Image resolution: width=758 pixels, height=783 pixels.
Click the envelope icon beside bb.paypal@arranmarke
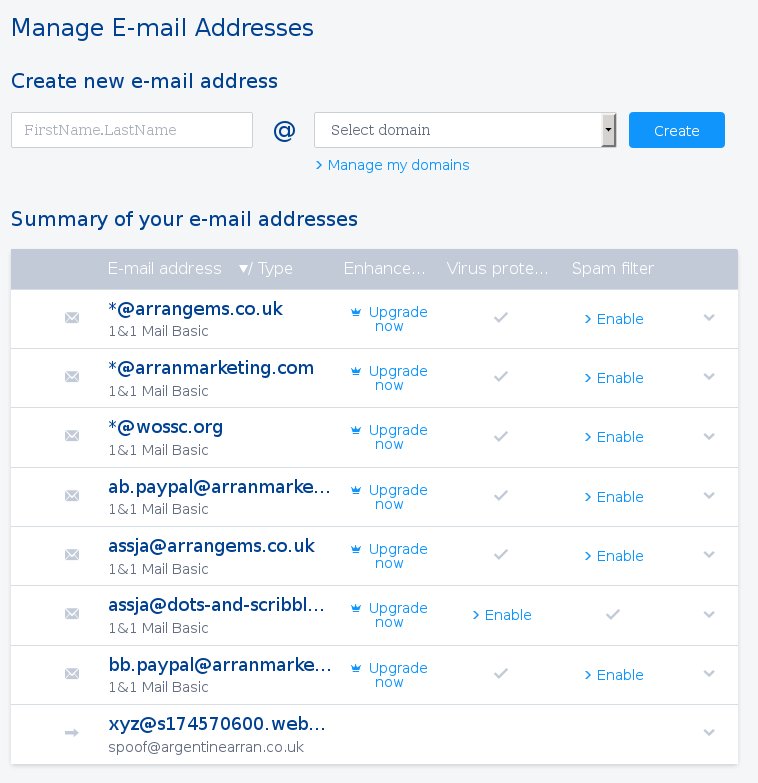pyautogui.click(x=72, y=673)
